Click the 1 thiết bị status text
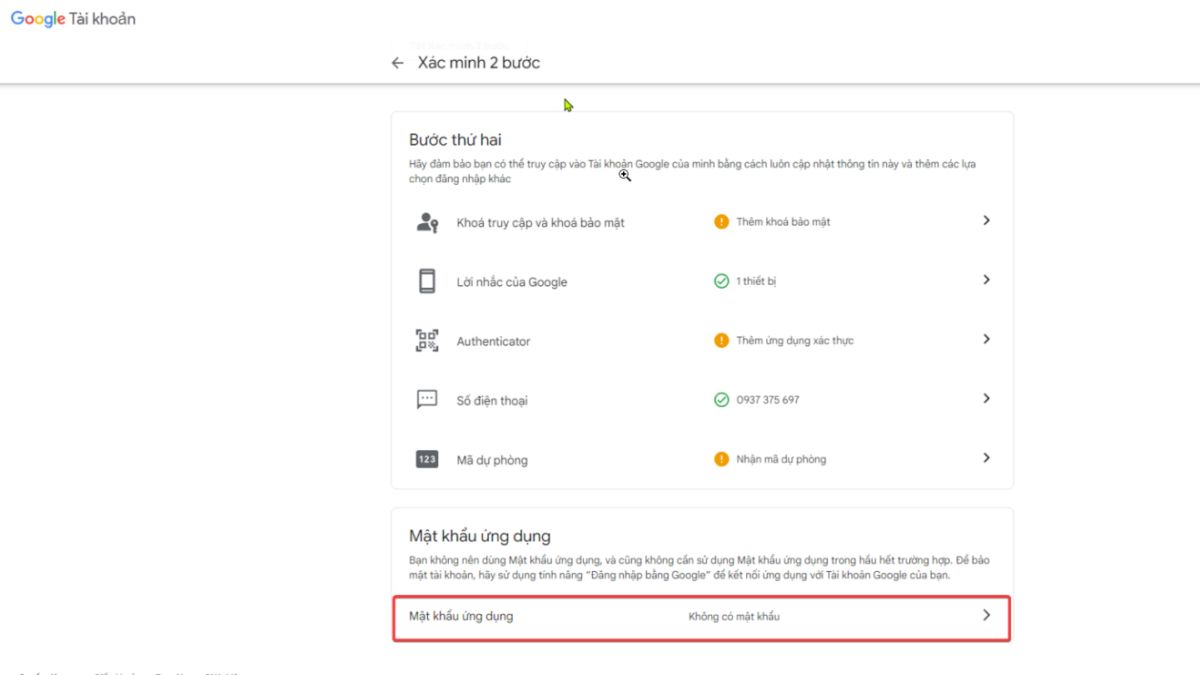 [756, 281]
